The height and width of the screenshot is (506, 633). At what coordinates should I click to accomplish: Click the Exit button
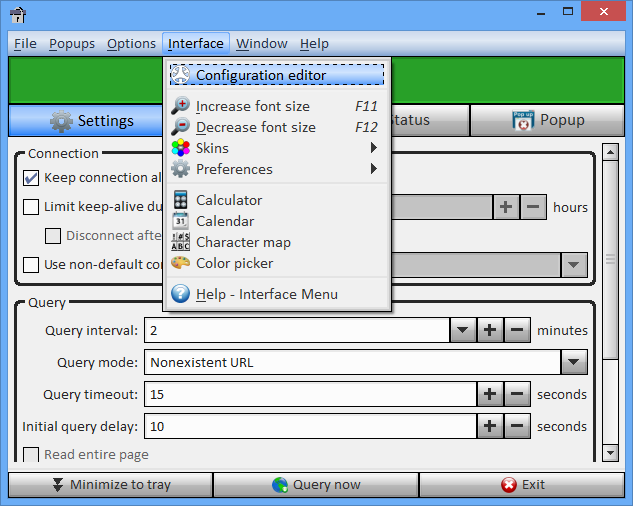[x=522, y=485]
